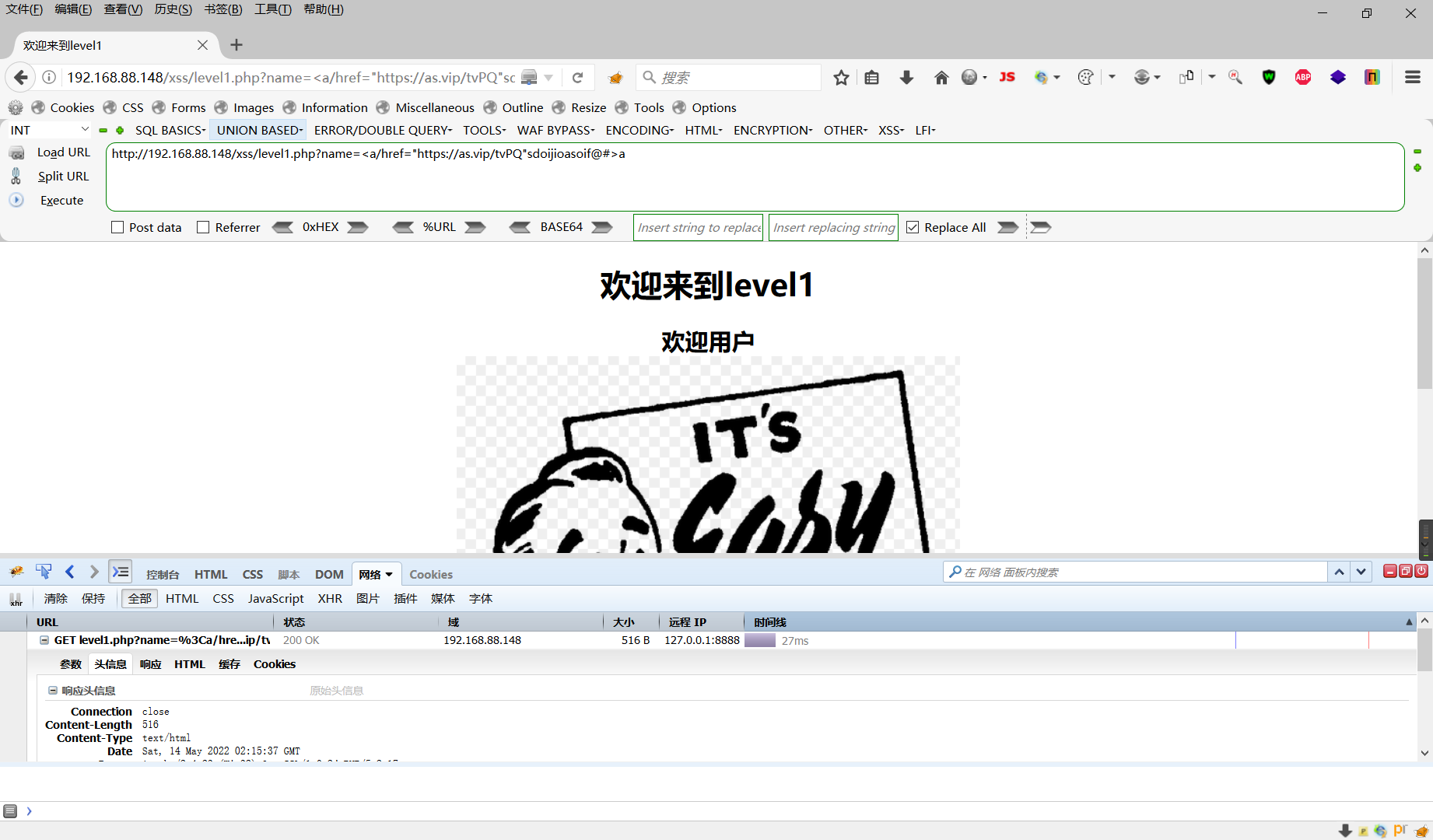Open Adblock Plus from the toolbar
1433x840 pixels.
coord(1303,78)
